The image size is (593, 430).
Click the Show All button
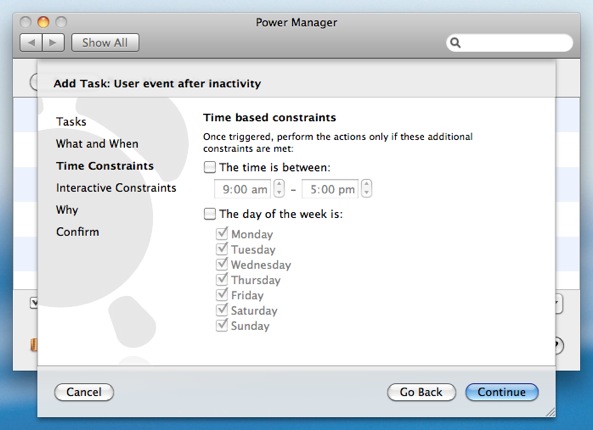[x=105, y=42]
